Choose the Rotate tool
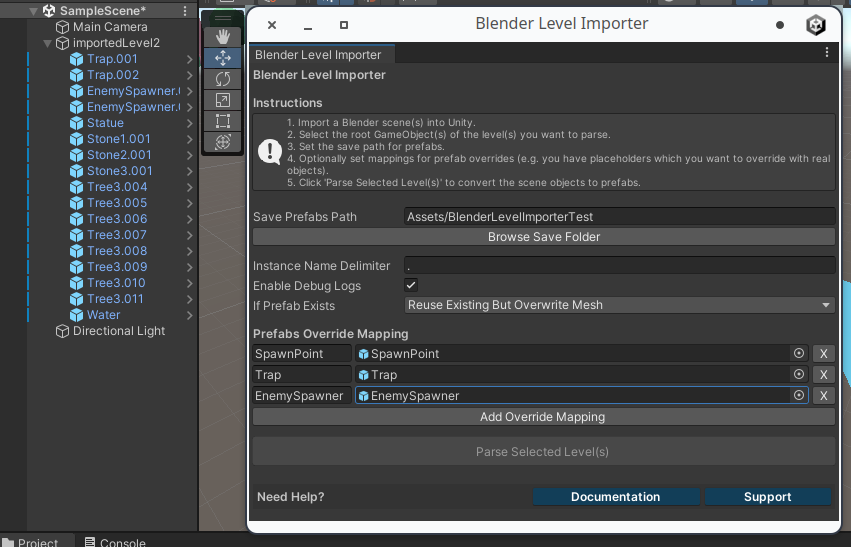Viewport: 851px width, 547px height. (223, 79)
